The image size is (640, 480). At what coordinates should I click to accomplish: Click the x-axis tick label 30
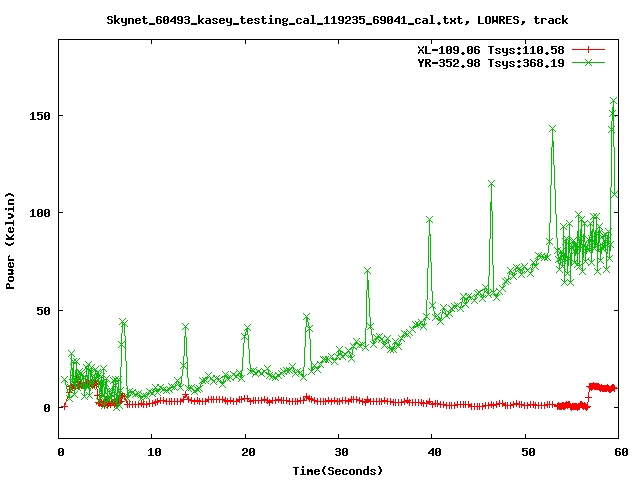click(341, 452)
